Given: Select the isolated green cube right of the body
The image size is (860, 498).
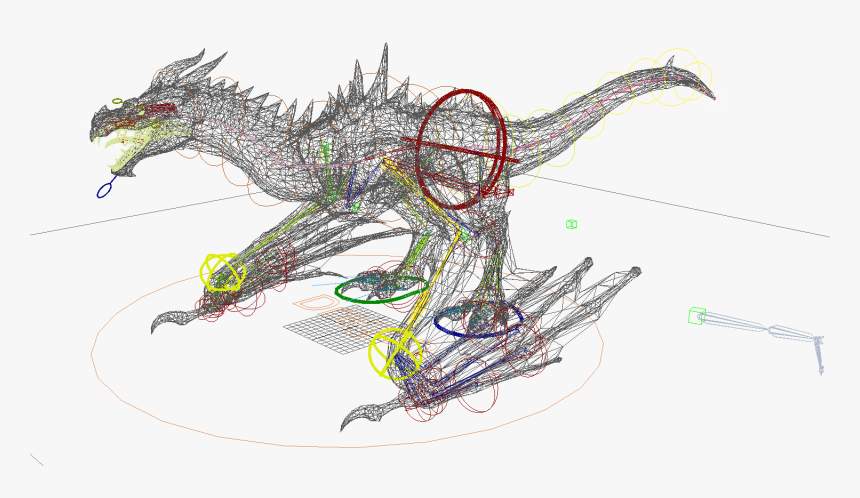Looking at the screenshot, I should 571,224.
